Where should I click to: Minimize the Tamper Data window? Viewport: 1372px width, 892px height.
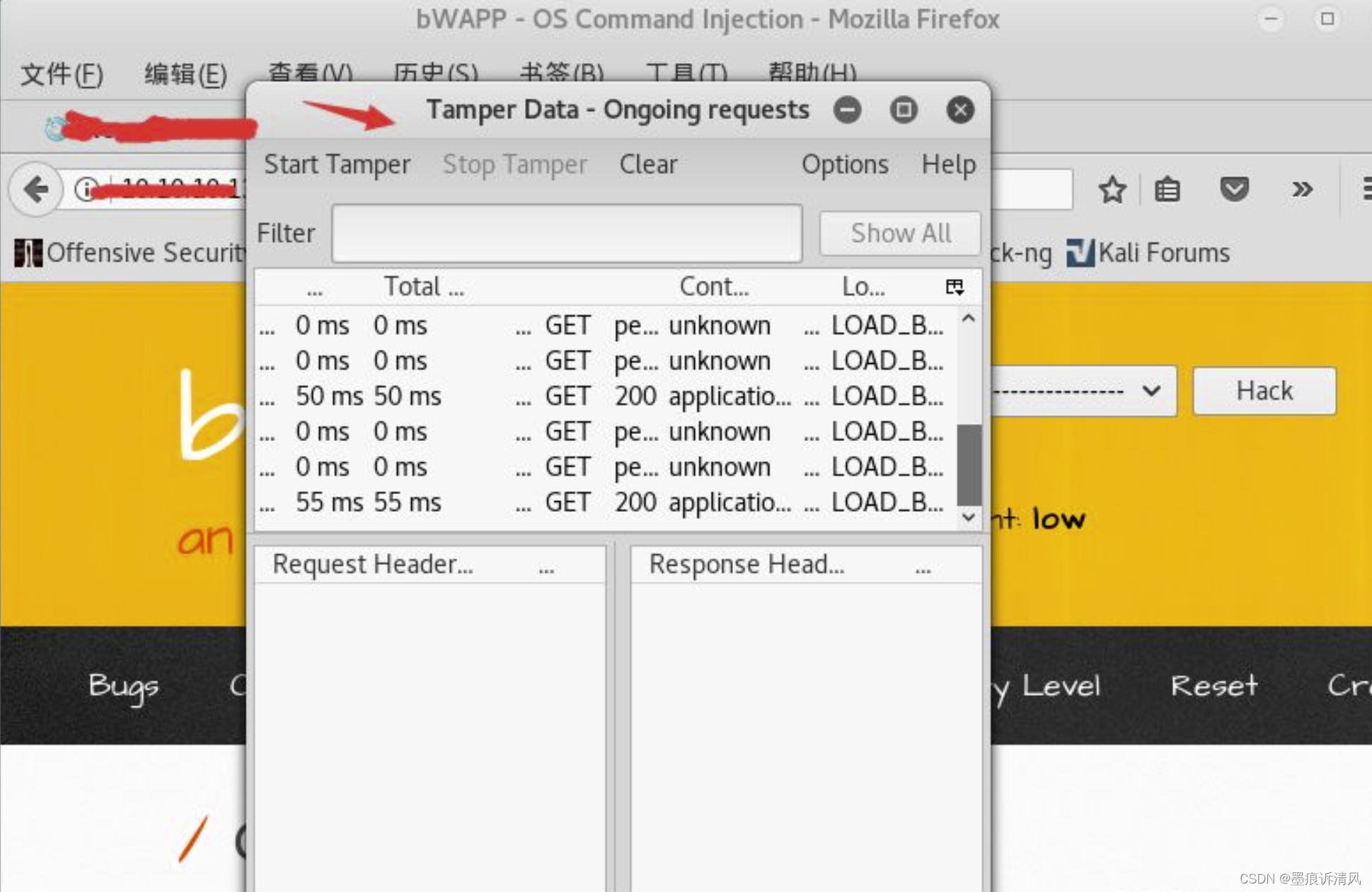click(847, 110)
